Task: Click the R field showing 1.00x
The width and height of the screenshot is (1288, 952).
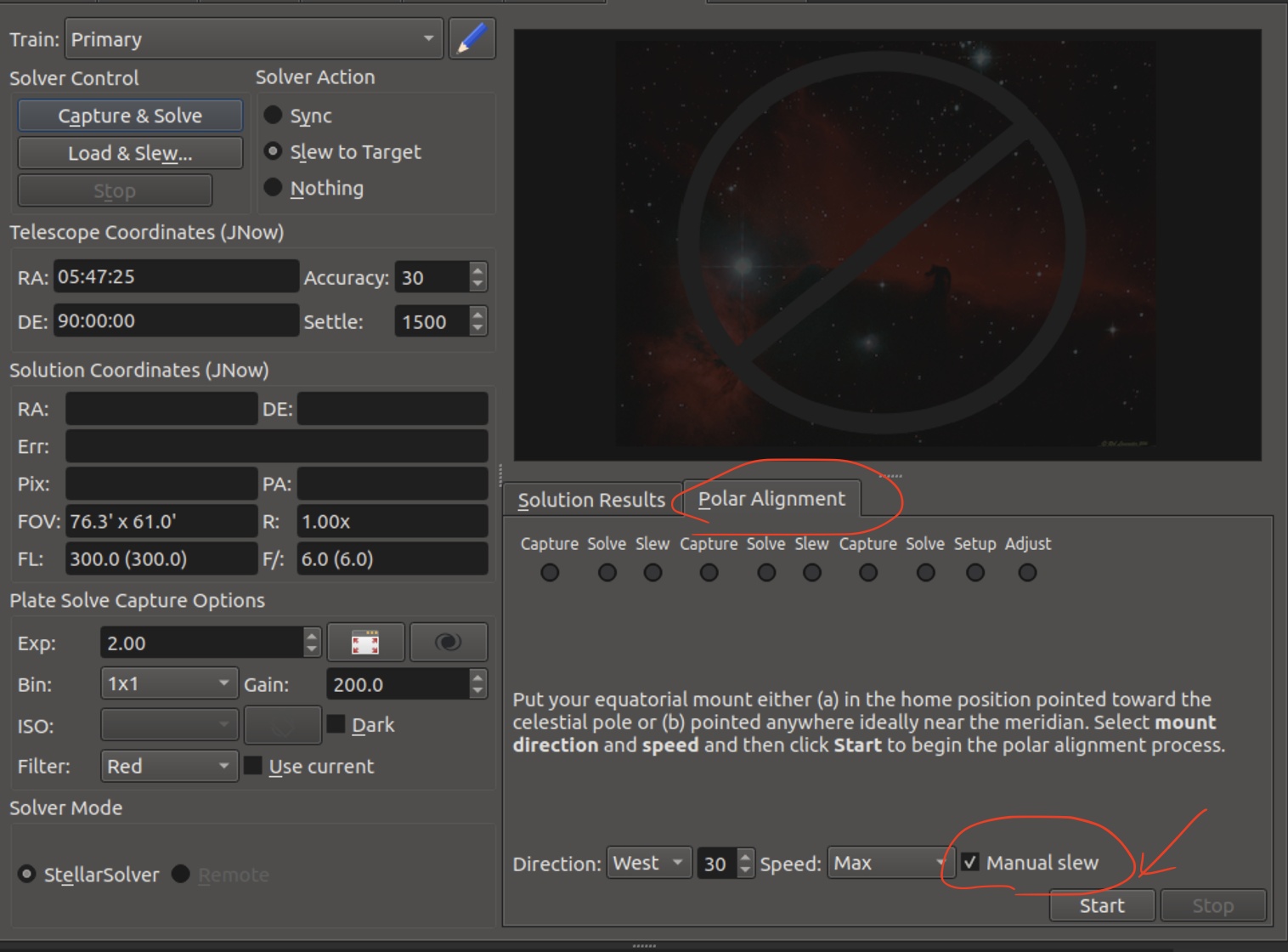Action: pos(393,521)
